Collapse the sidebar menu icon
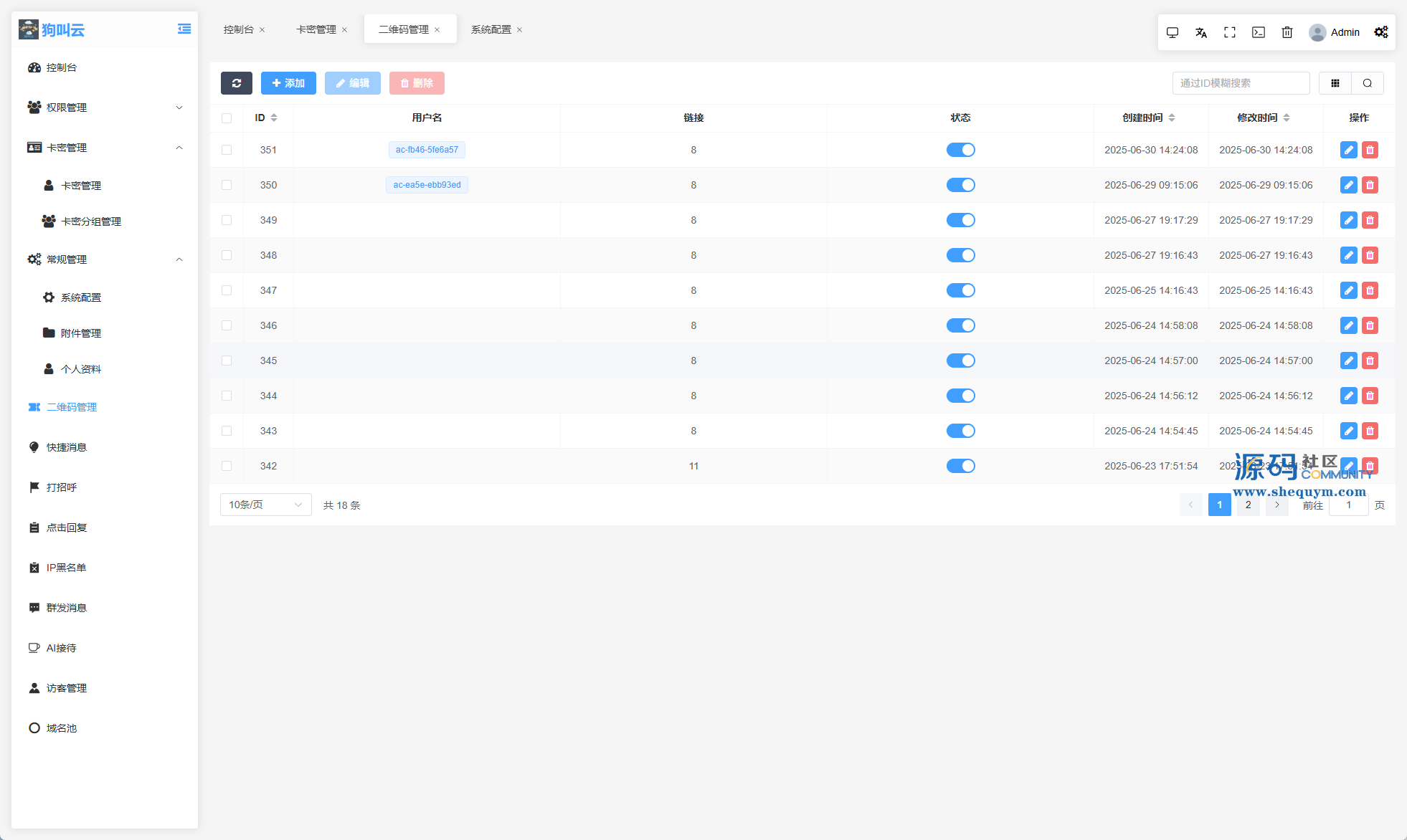This screenshot has height=840, width=1407. point(184,29)
